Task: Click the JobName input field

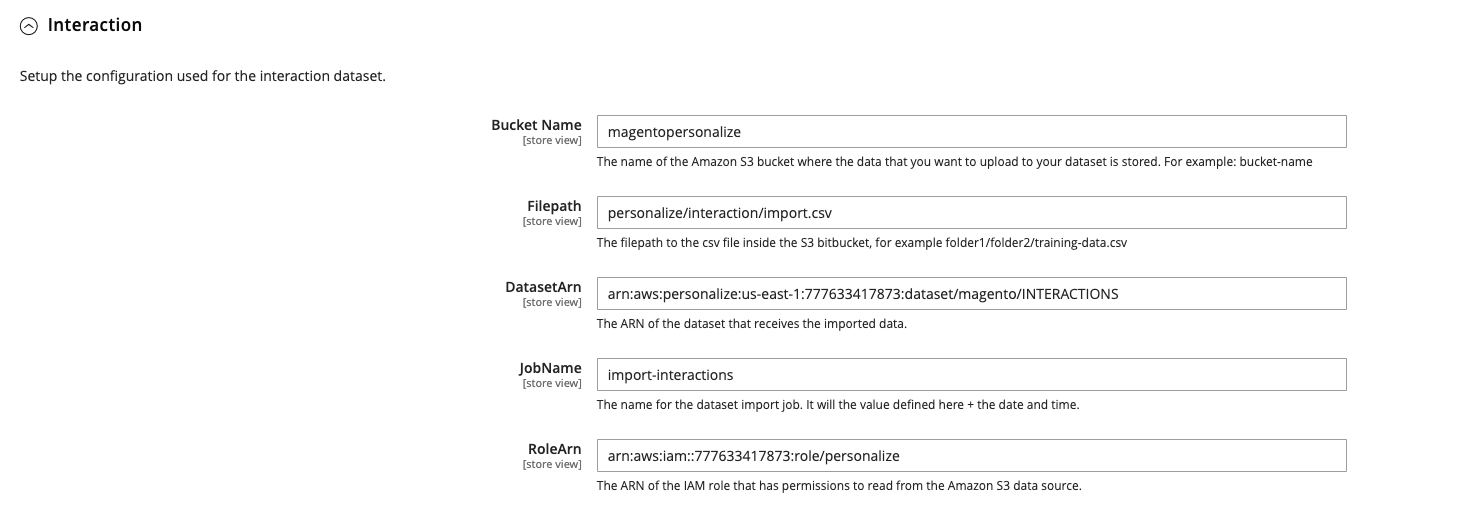Action: [970, 375]
